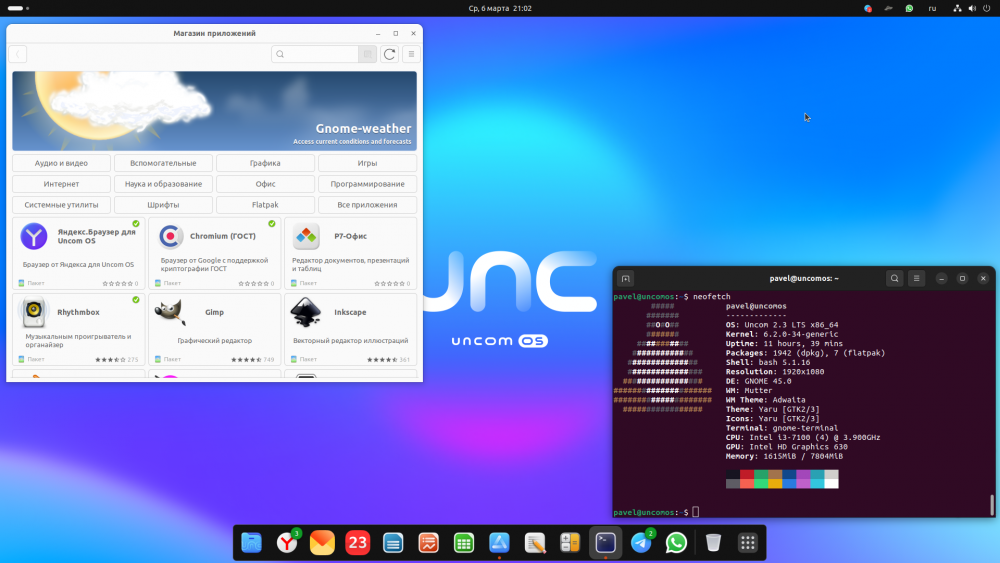Open the Программирование category
The image size is (1000, 563).
tap(367, 184)
